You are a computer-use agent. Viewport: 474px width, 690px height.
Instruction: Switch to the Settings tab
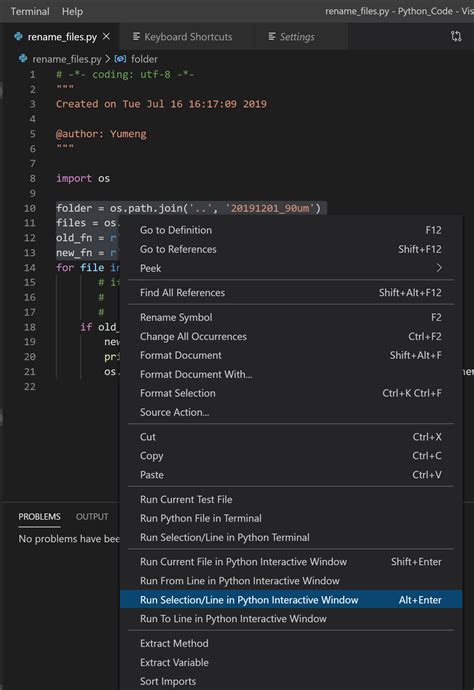click(x=297, y=37)
